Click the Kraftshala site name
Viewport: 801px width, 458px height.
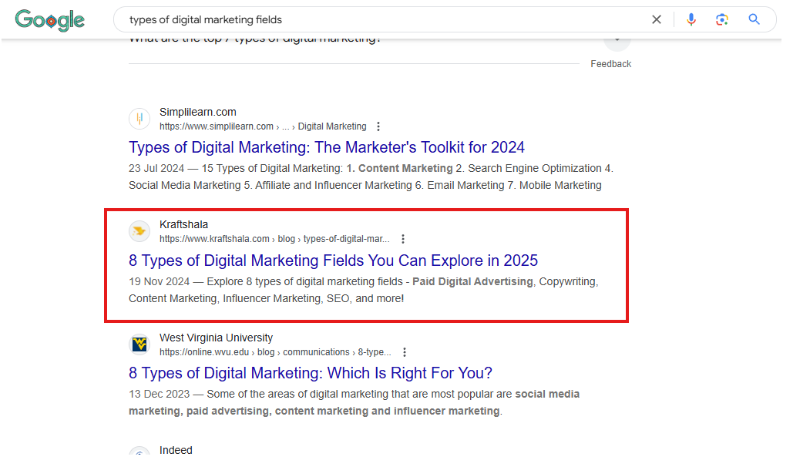(x=183, y=224)
